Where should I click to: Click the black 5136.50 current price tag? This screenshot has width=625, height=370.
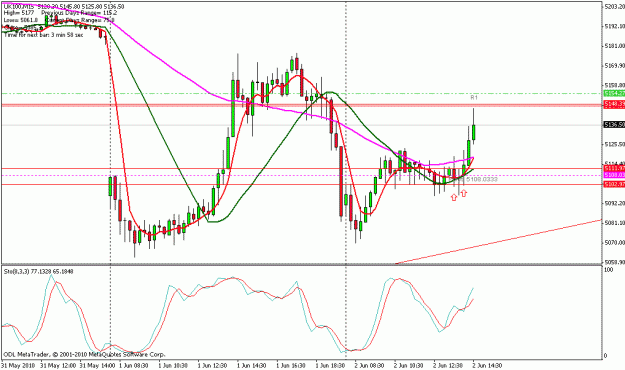(x=614, y=125)
